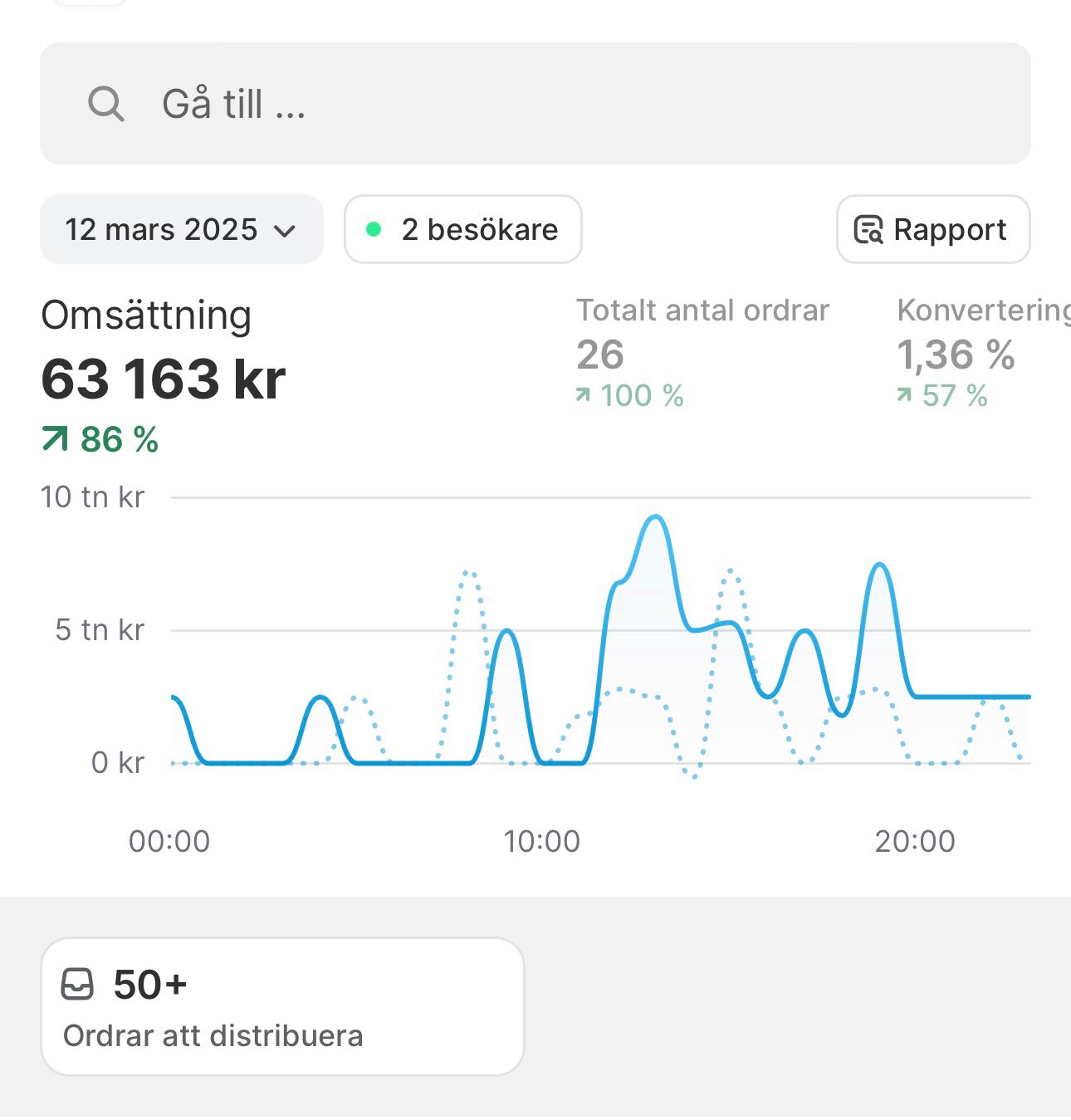The image size is (1071, 1120).
Task: Tap the dotted comparison line's morning peak
Action: 469,573
